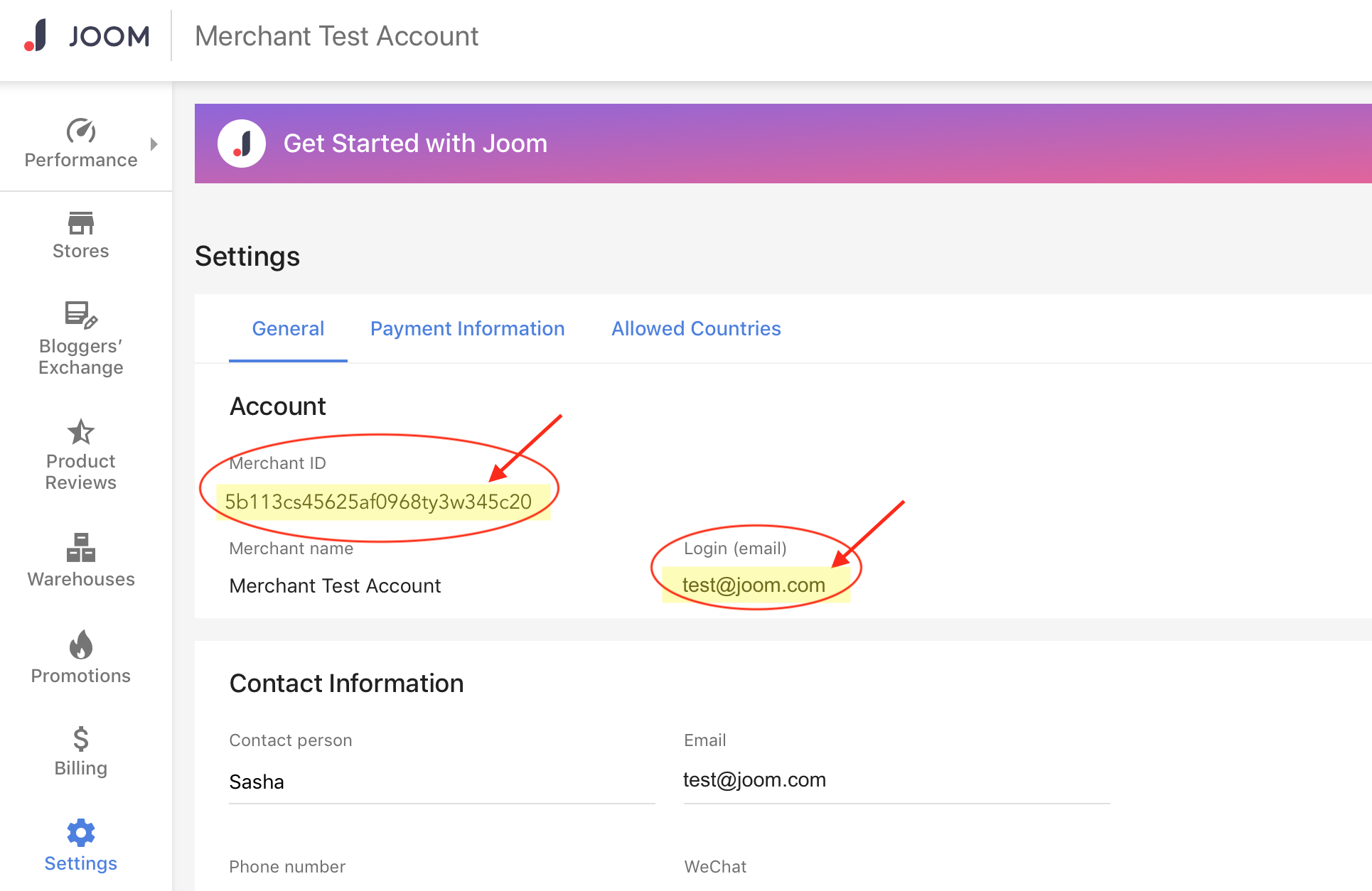Screen dimensions: 1372x891
Task: Switch to the Payment Information tab
Action: [x=467, y=328]
